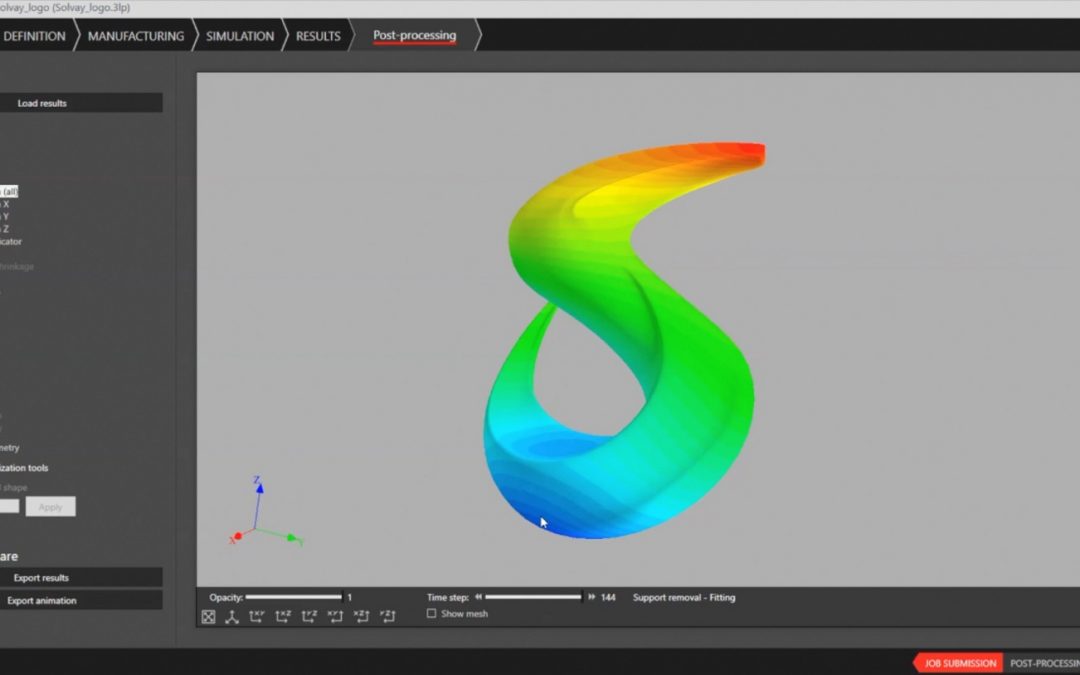The image size is (1080, 675).
Task: Click the XYZ axis triad in viewport
Action: 265,511
